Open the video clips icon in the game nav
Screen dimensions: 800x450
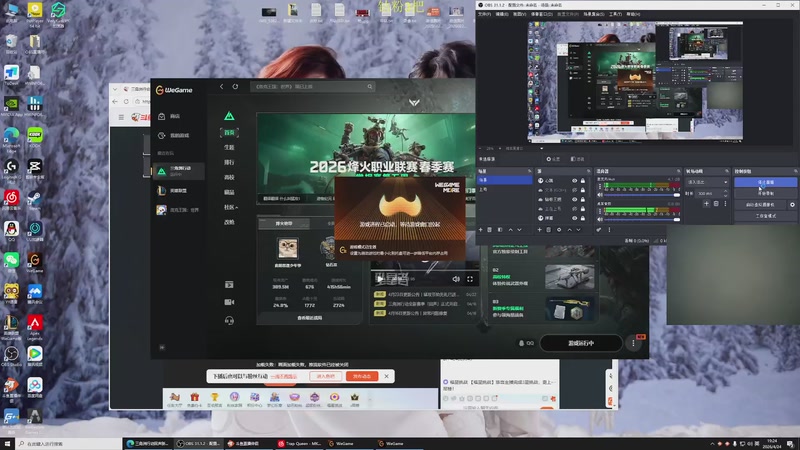tap(229, 285)
